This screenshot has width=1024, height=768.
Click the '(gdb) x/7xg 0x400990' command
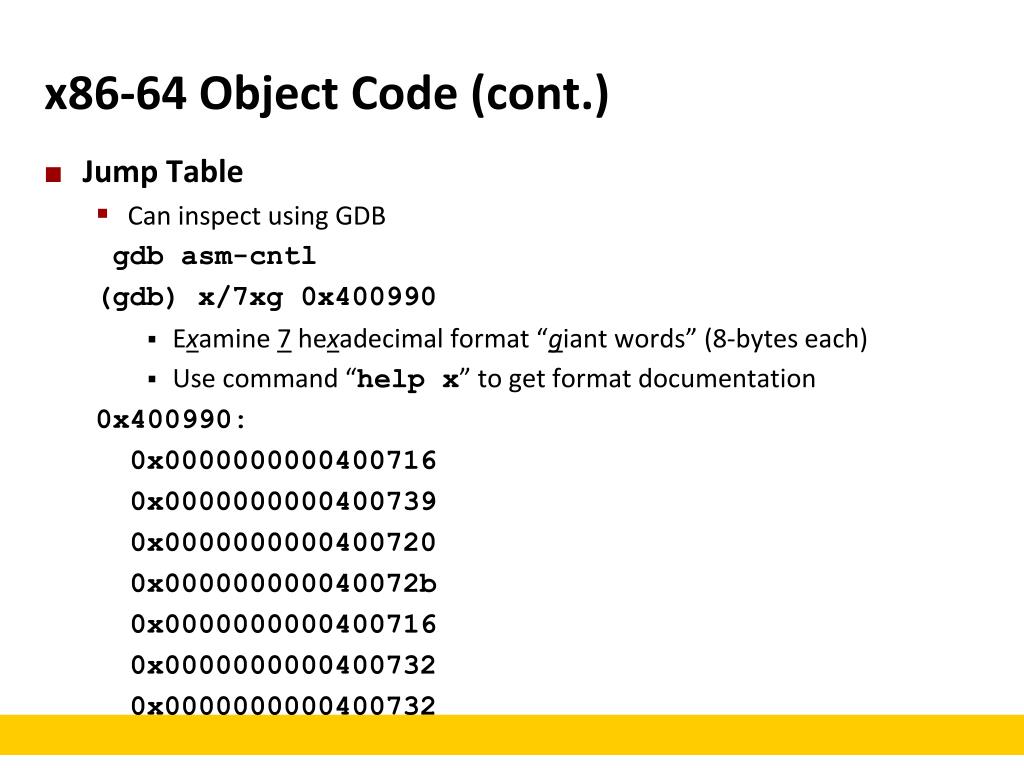pyautogui.click(x=267, y=297)
